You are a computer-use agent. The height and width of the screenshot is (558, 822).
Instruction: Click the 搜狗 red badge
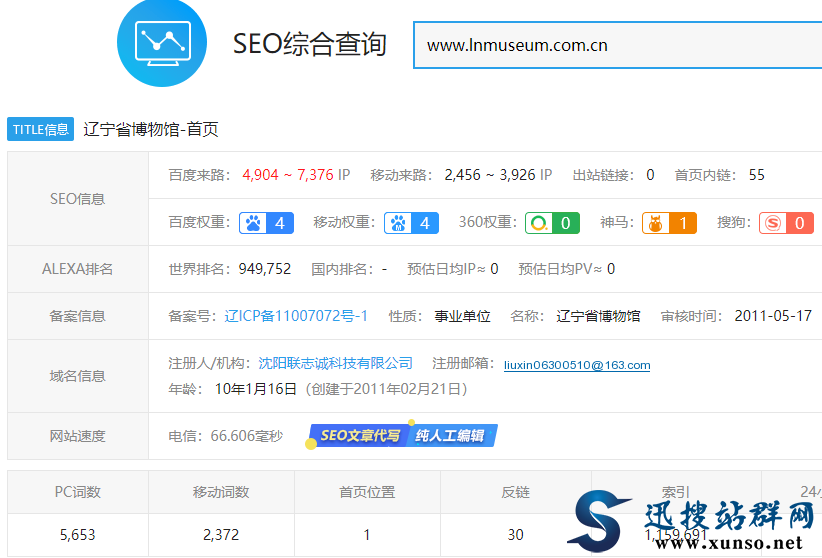coord(786,223)
